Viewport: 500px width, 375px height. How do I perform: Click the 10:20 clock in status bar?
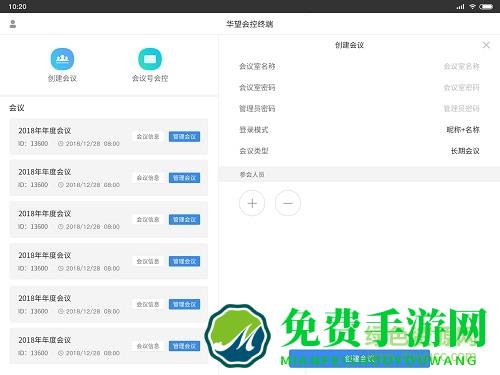pyautogui.click(x=17, y=6)
